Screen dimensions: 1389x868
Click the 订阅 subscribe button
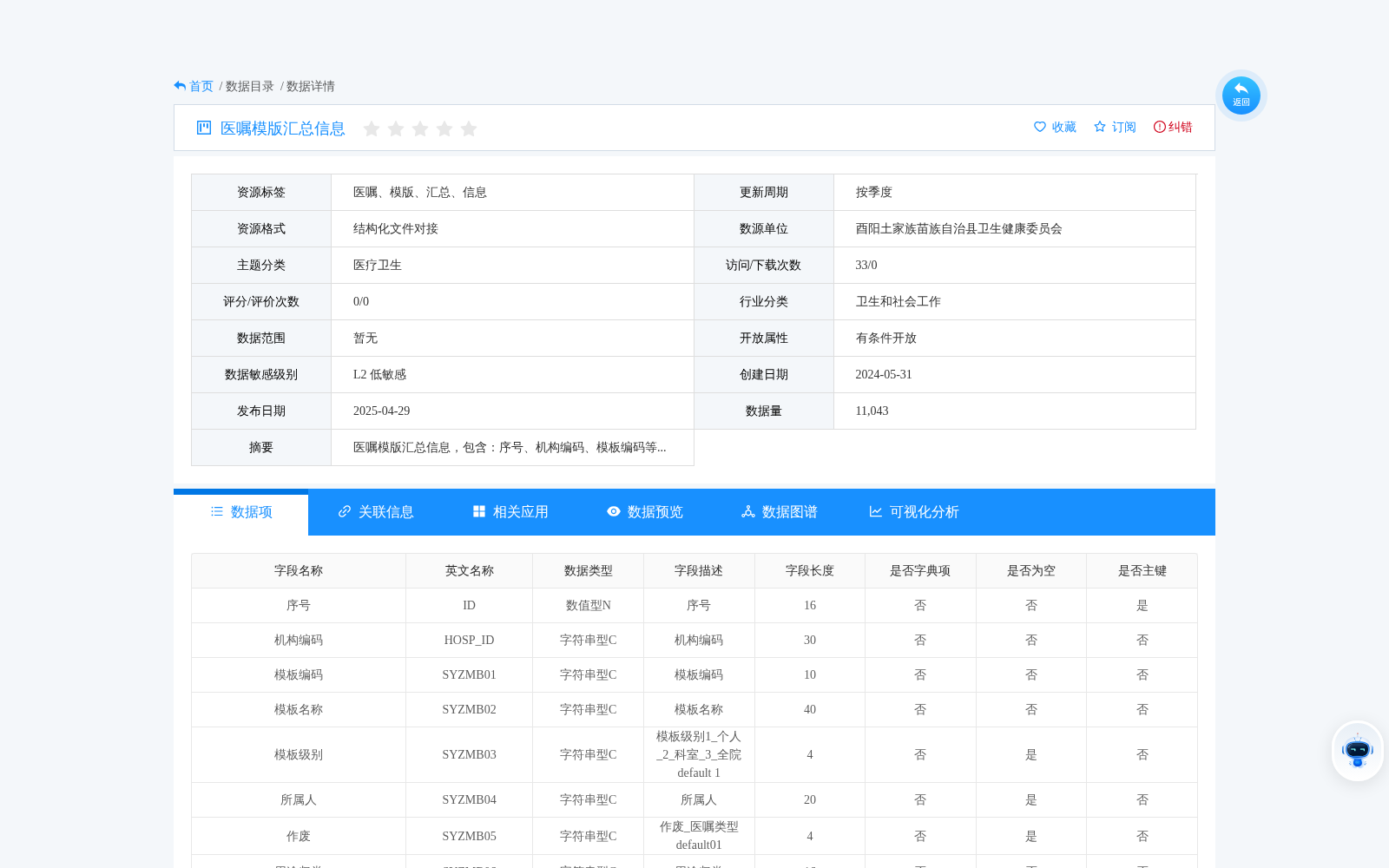(x=1115, y=127)
